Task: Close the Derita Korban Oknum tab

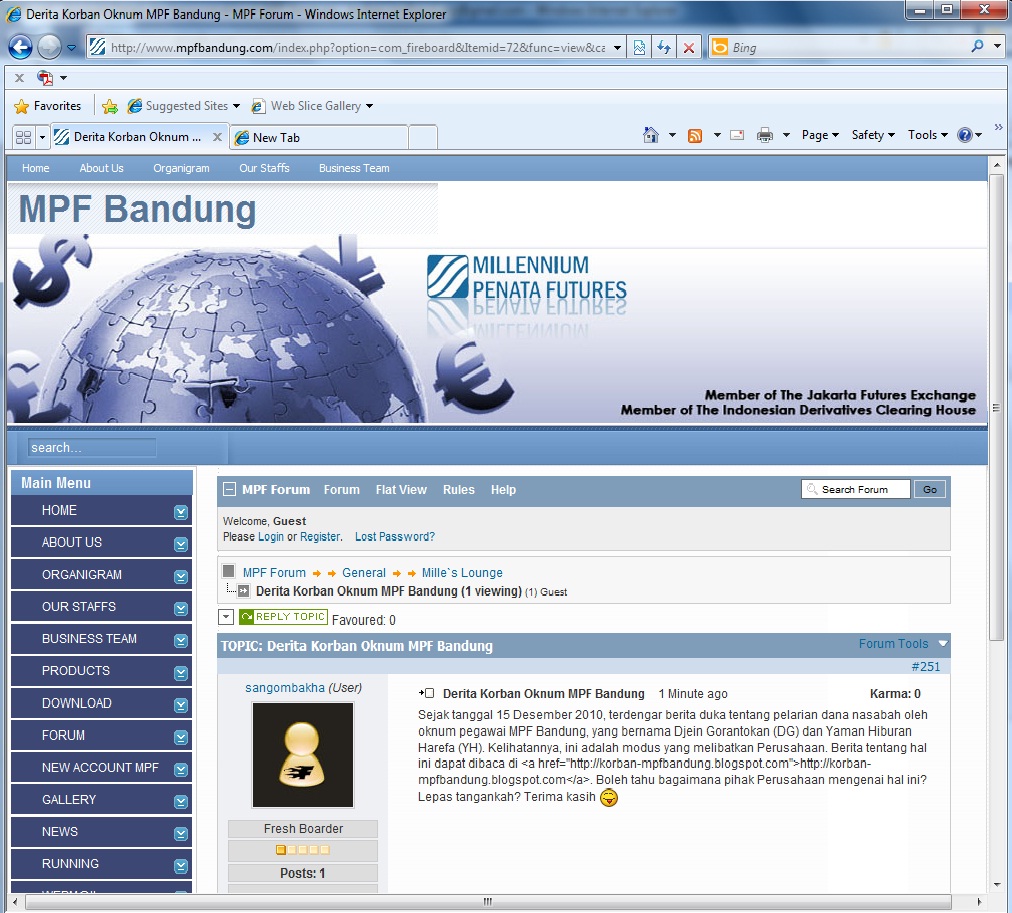Action: click(x=218, y=137)
